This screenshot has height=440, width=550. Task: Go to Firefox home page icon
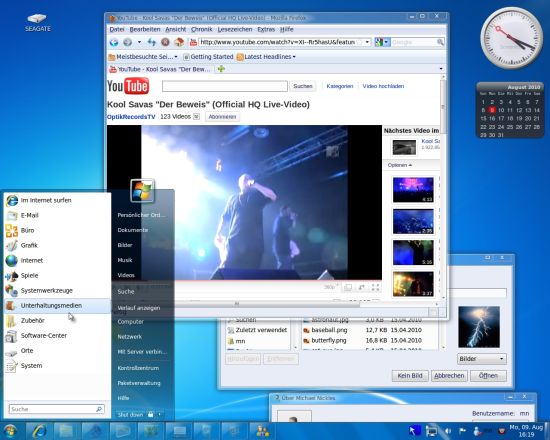pyautogui.click(x=179, y=42)
